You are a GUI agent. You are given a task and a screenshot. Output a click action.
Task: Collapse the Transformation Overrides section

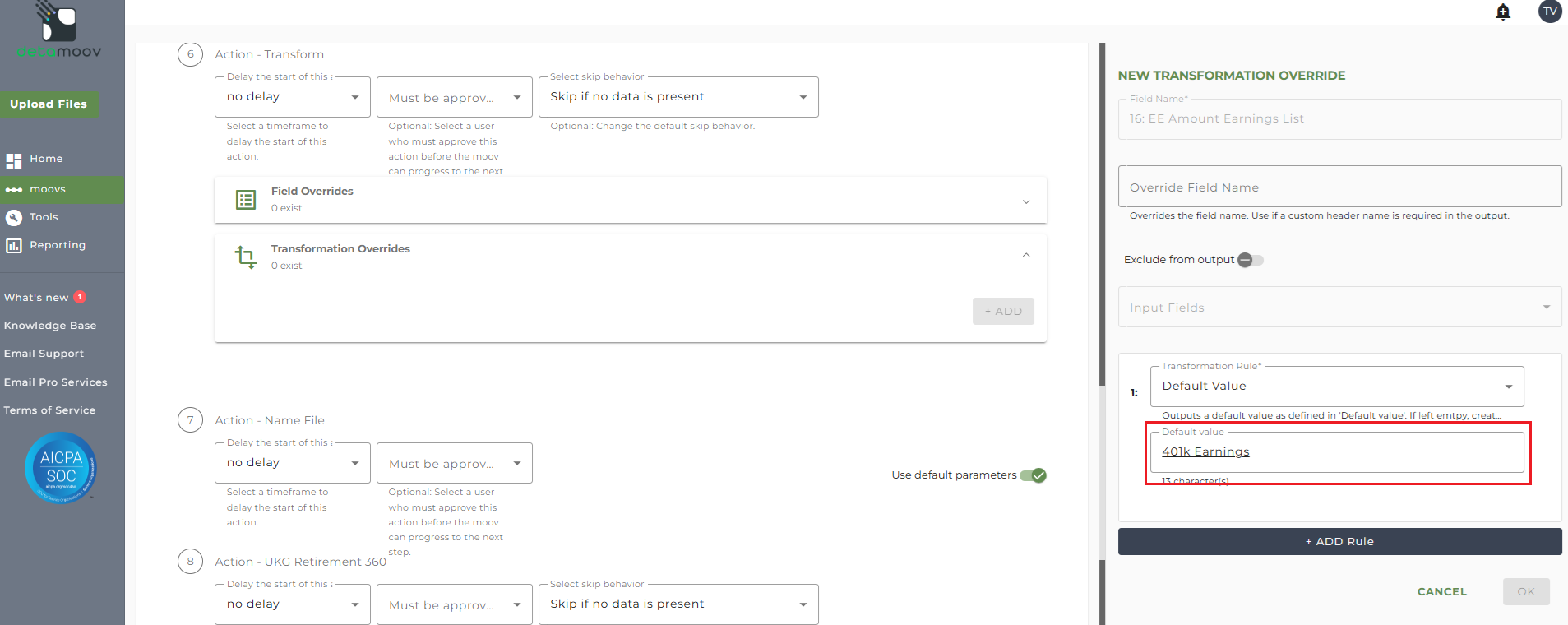tap(1025, 255)
